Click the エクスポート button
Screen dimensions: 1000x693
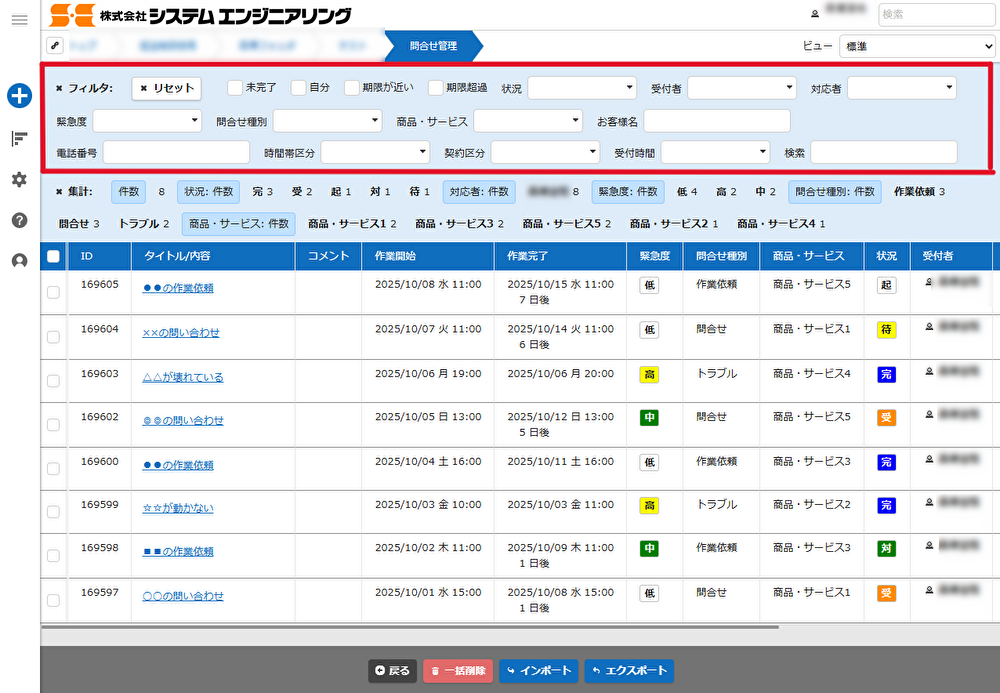pyautogui.click(x=628, y=671)
